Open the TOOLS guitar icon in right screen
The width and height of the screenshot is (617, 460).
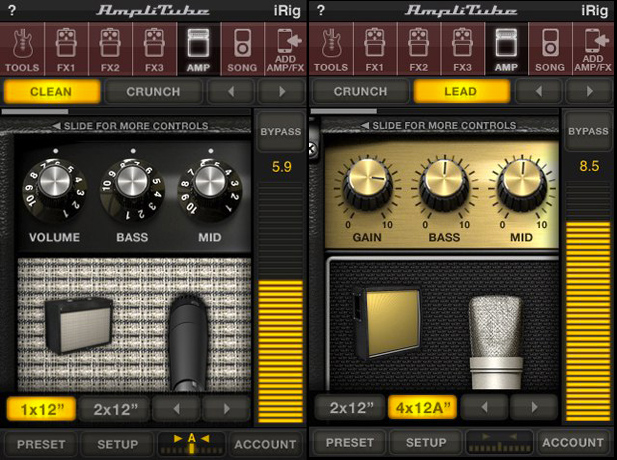click(x=331, y=49)
